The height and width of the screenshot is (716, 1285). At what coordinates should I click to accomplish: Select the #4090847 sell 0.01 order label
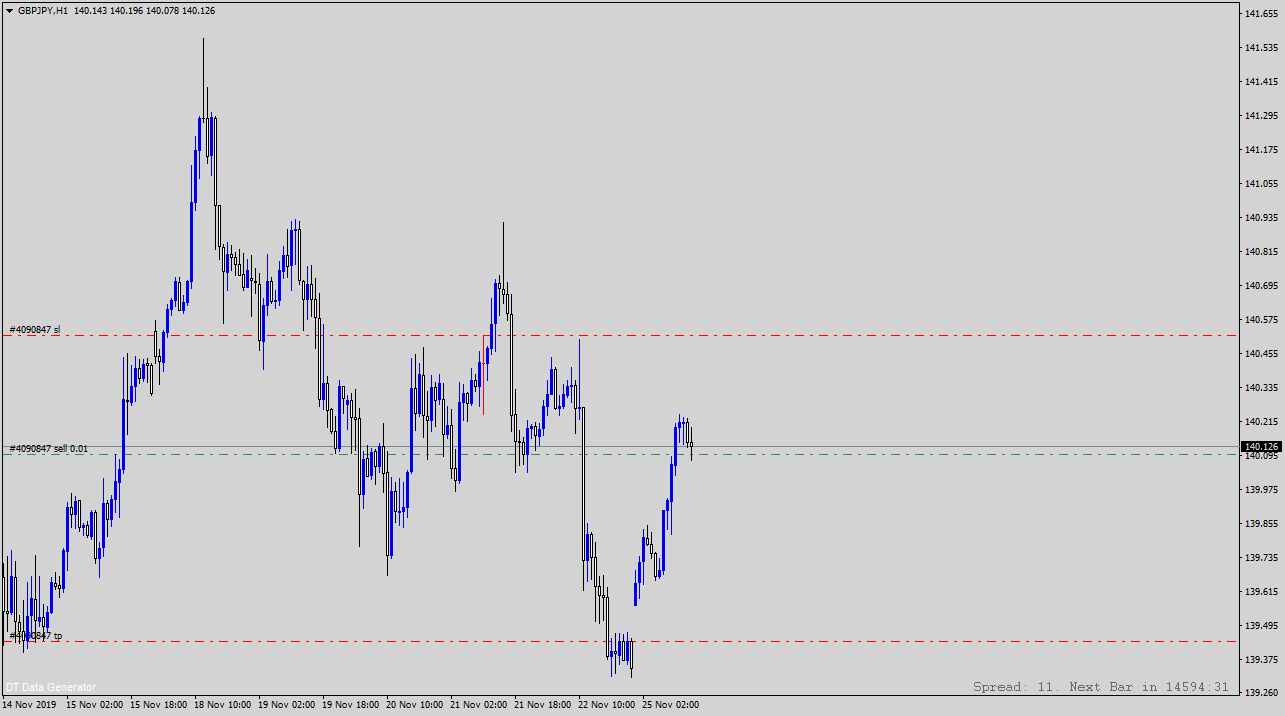(48, 449)
